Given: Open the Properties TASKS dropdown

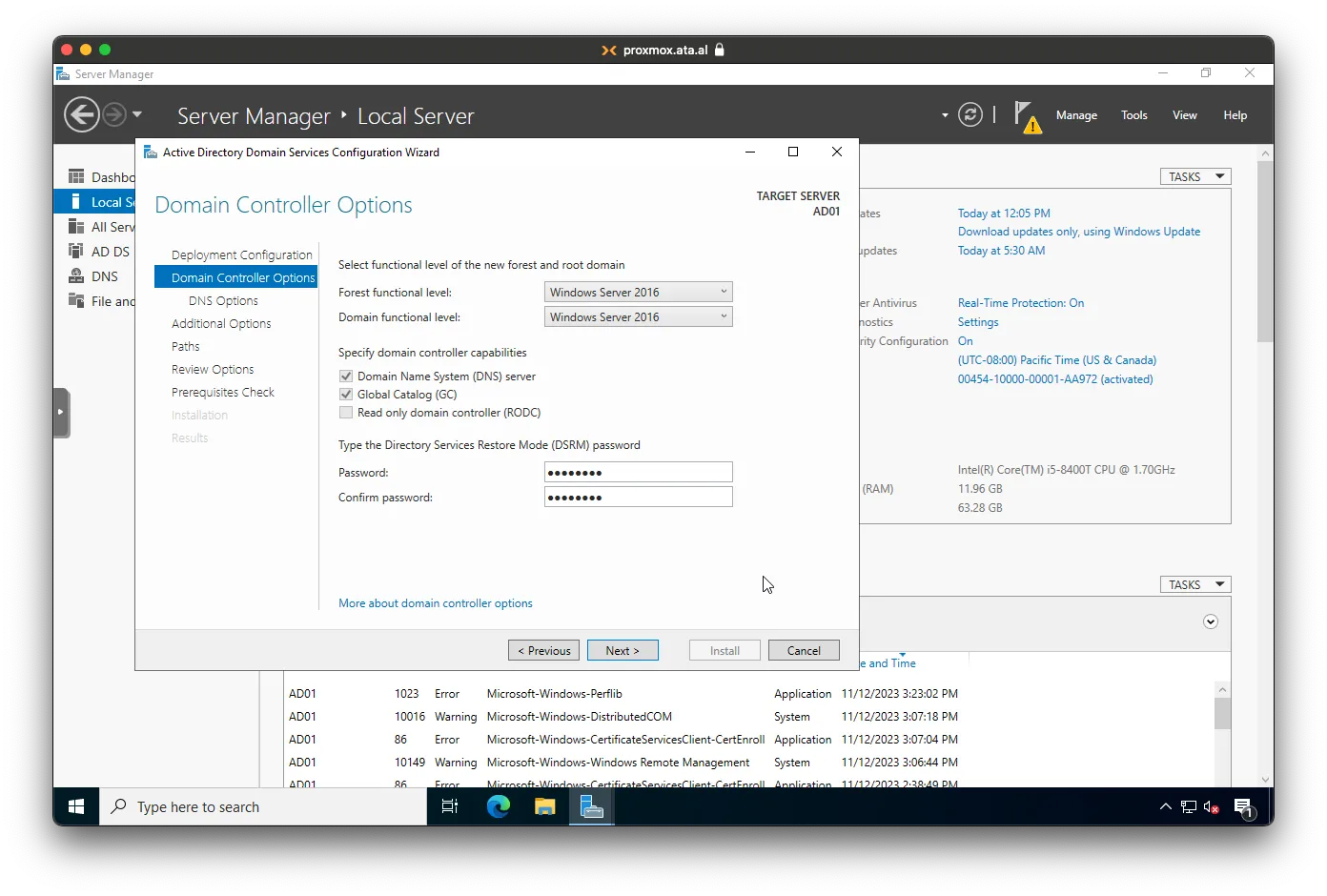Looking at the screenshot, I should (1195, 177).
